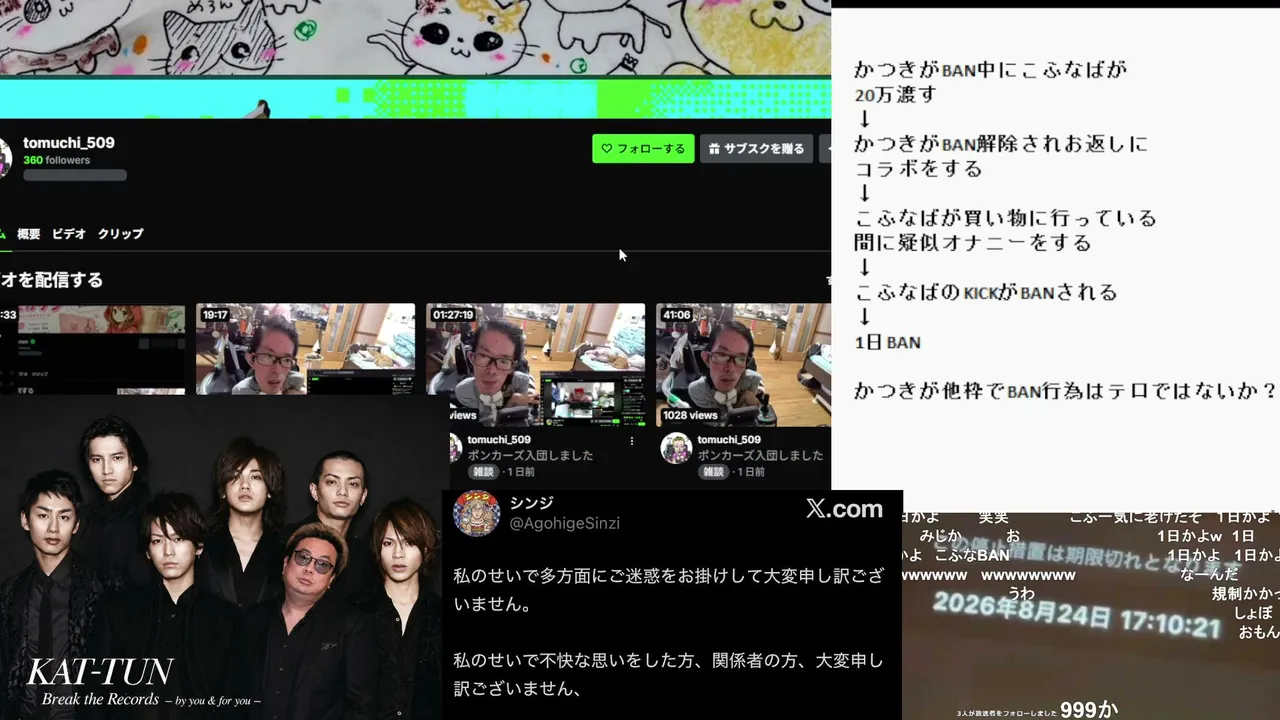Click the シンジ display name in the tweet

click(531, 503)
